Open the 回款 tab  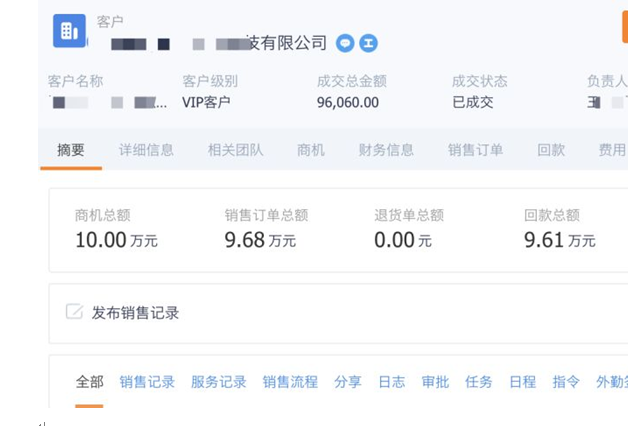(x=551, y=150)
